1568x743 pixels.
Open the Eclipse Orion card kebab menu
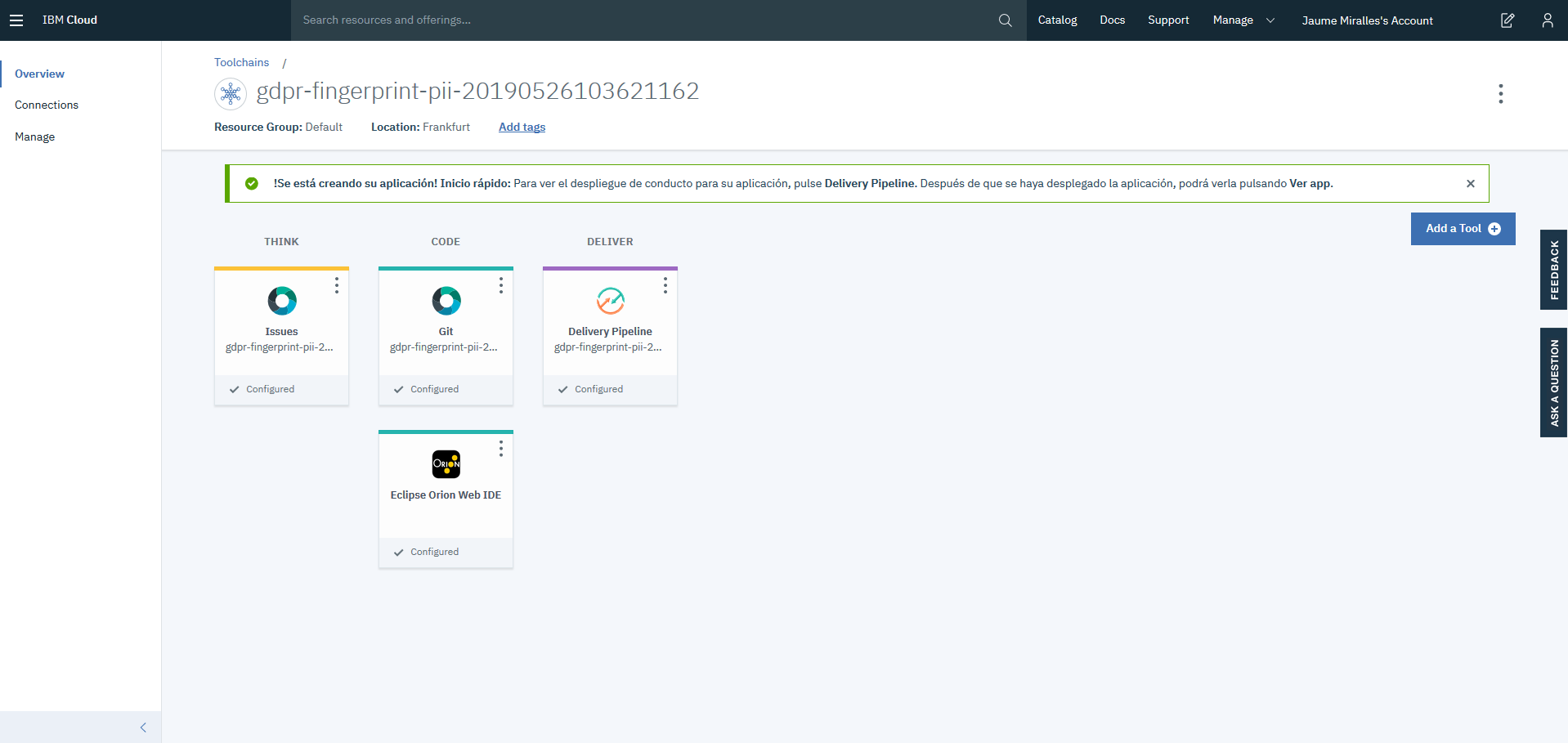click(501, 449)
